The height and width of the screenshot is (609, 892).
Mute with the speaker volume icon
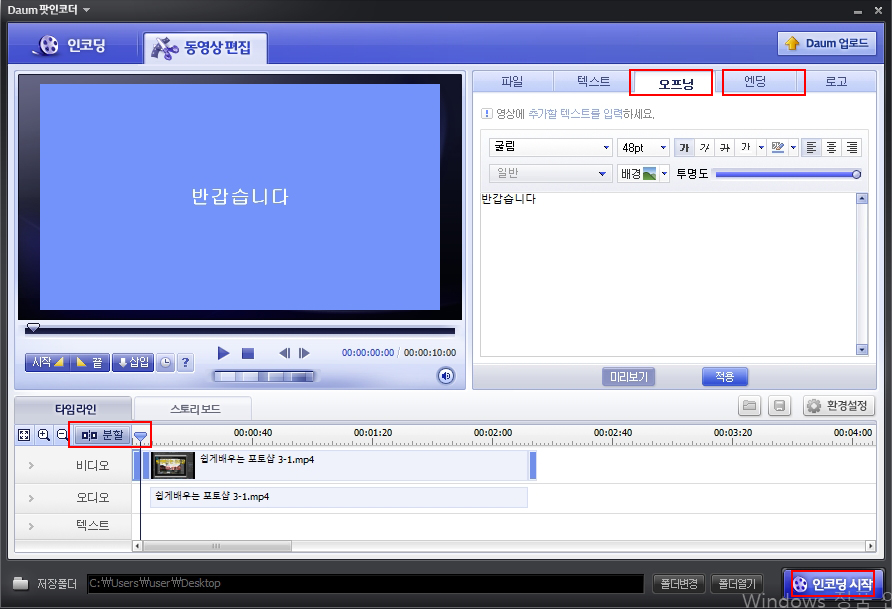click(x=446, y=376)
